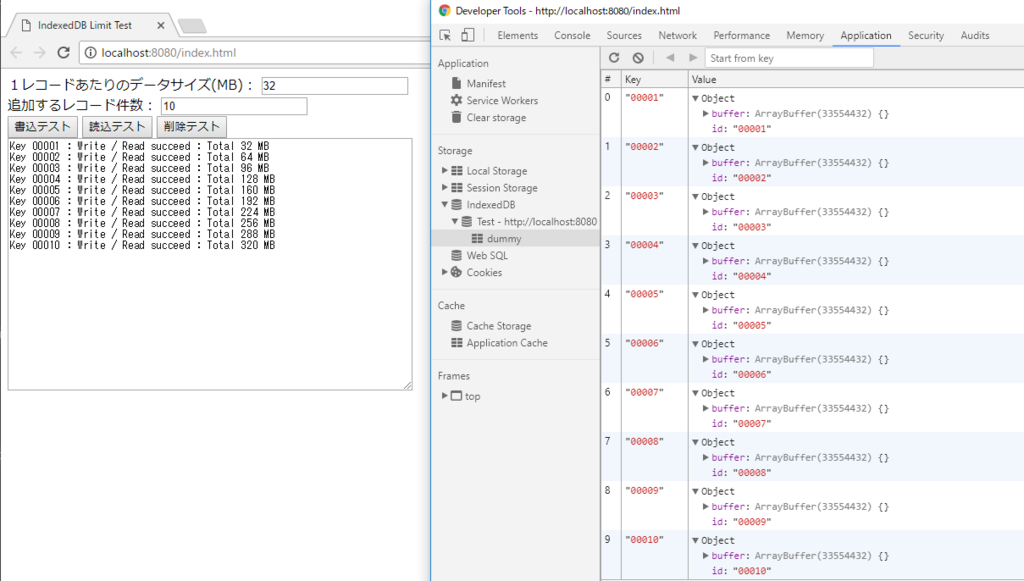Open Clear storage panel
The image size is (1024, 581).
pyautogui.click(x=488, y=118)
